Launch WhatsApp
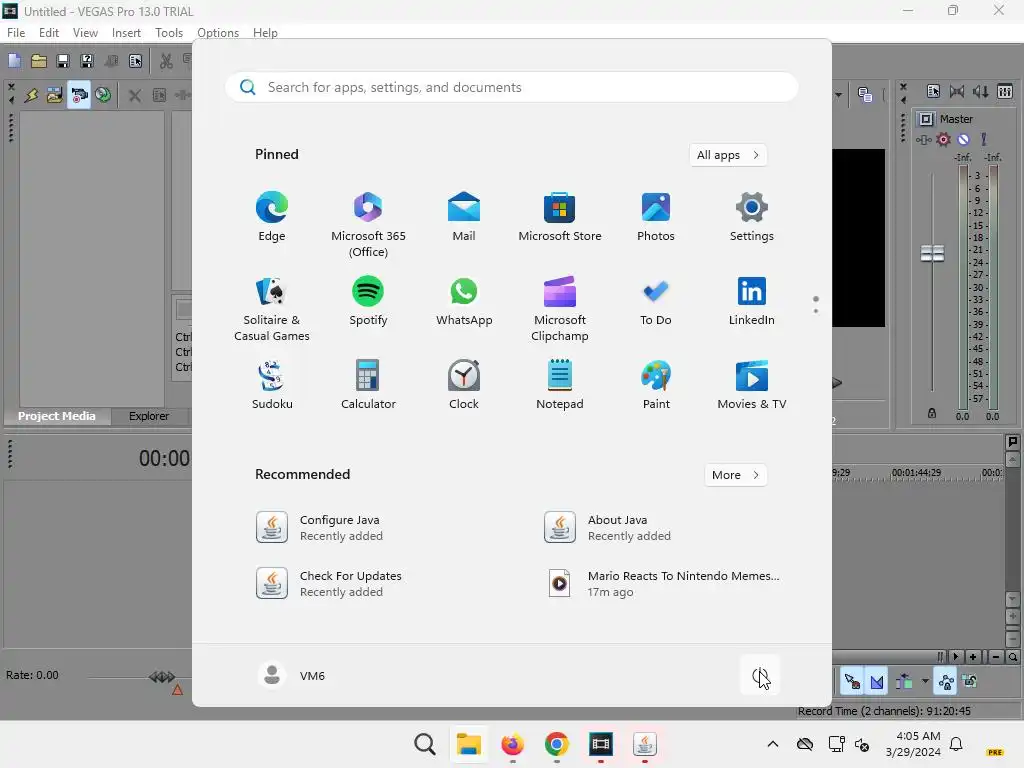 464,301
